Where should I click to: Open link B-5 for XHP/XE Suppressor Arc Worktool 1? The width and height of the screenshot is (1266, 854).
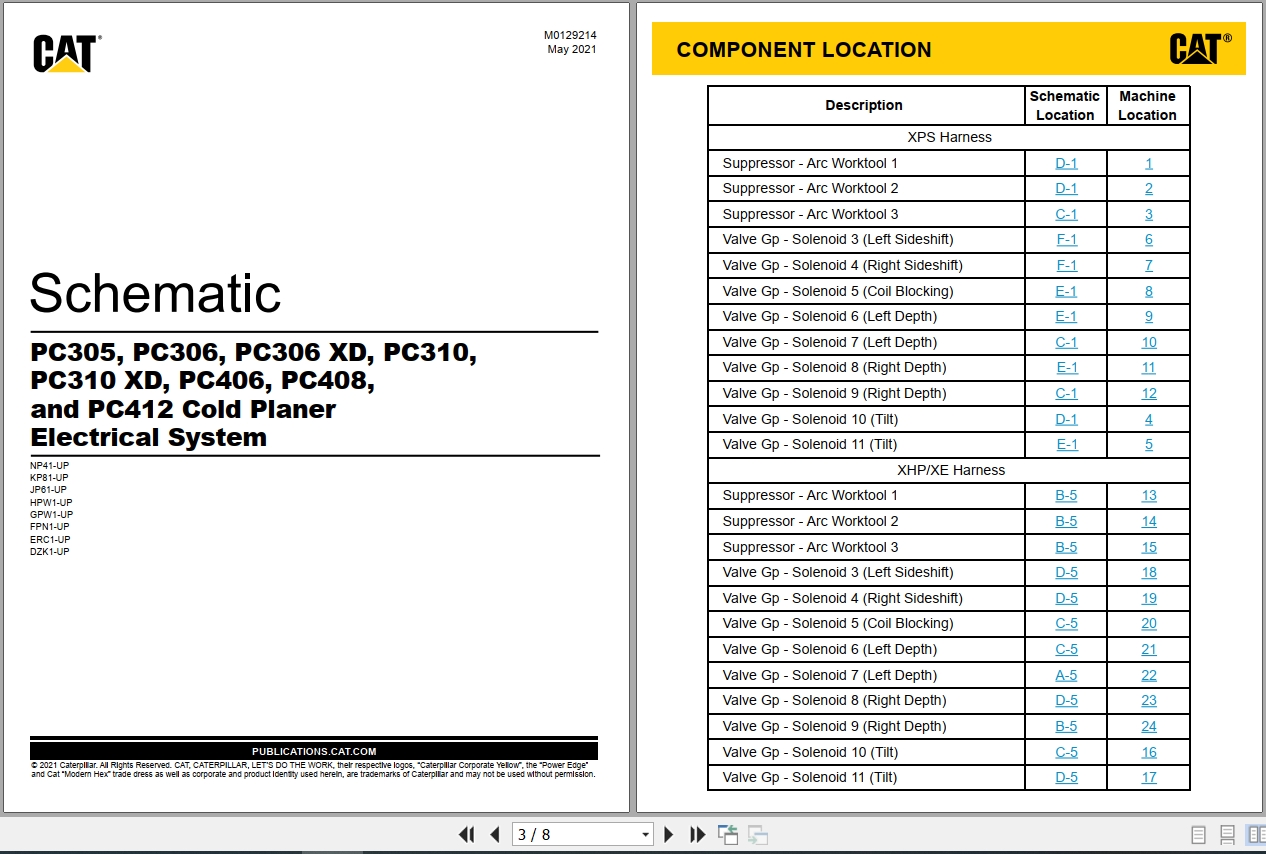pos(1066,495)
